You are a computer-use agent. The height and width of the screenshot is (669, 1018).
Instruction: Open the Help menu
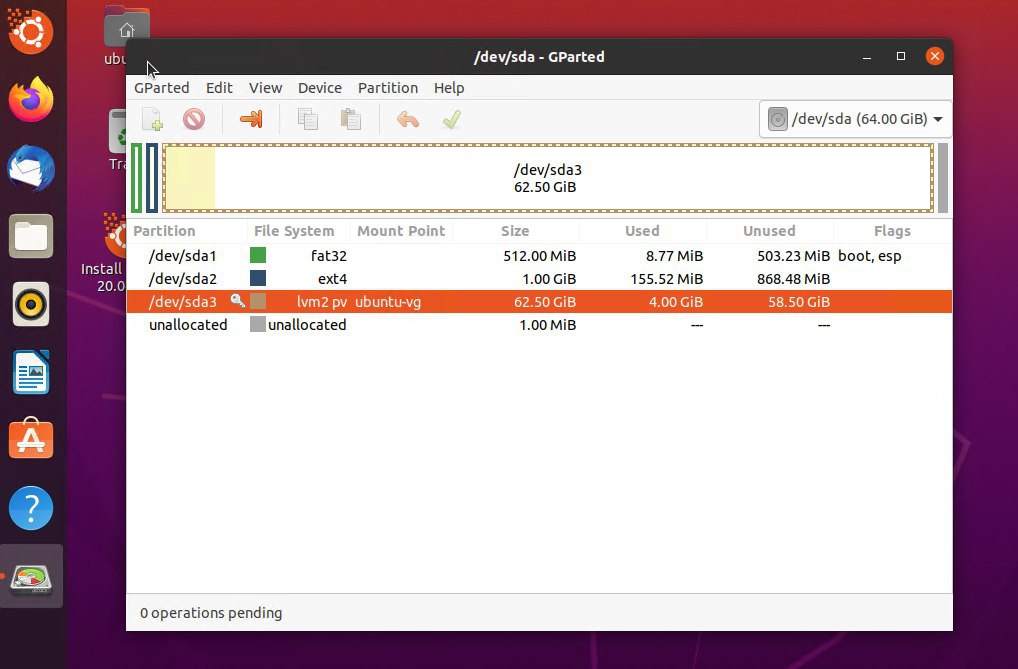pyautogui.click(x=449, y=88)
